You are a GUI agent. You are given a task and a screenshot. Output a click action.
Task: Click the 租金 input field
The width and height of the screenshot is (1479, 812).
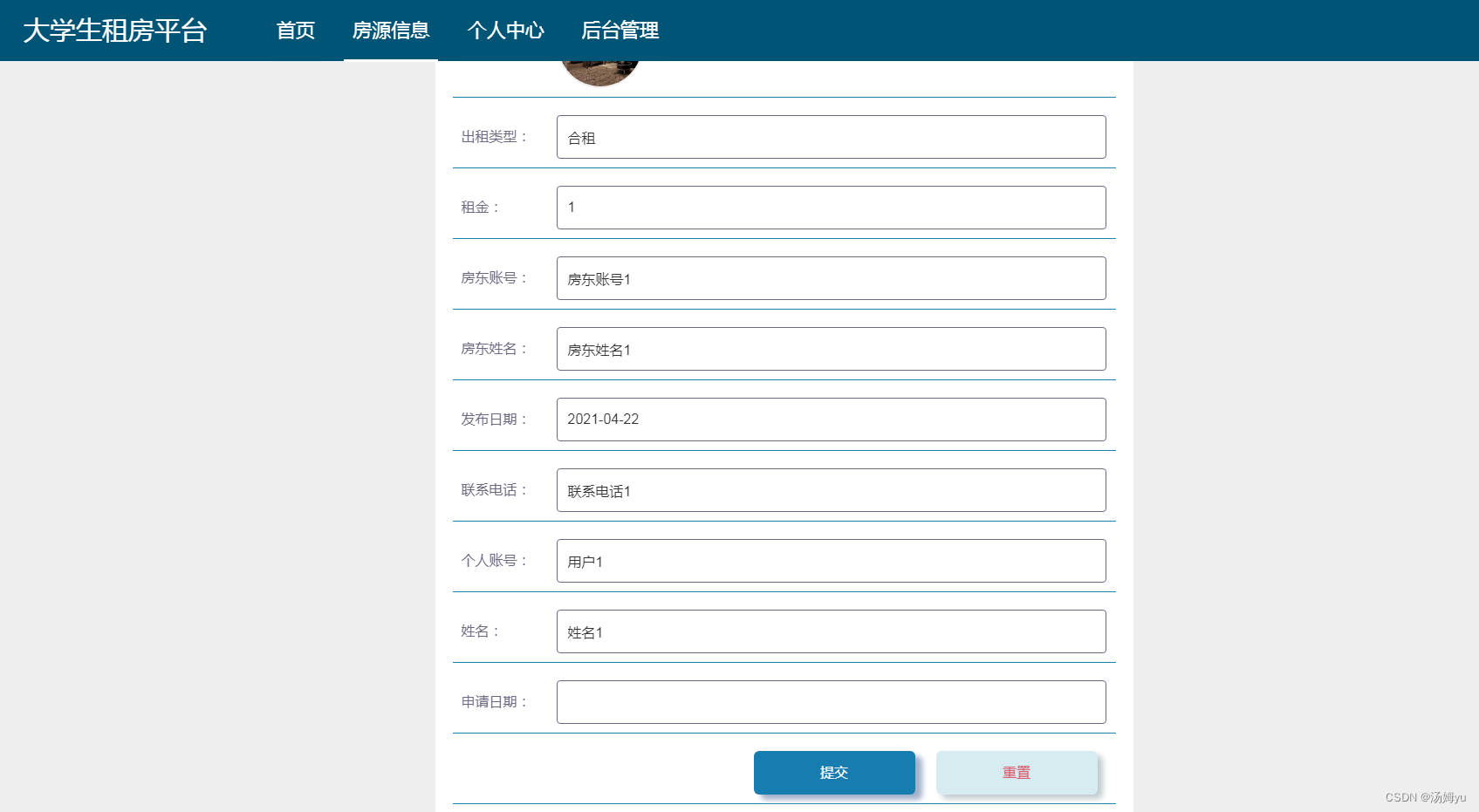832,208
